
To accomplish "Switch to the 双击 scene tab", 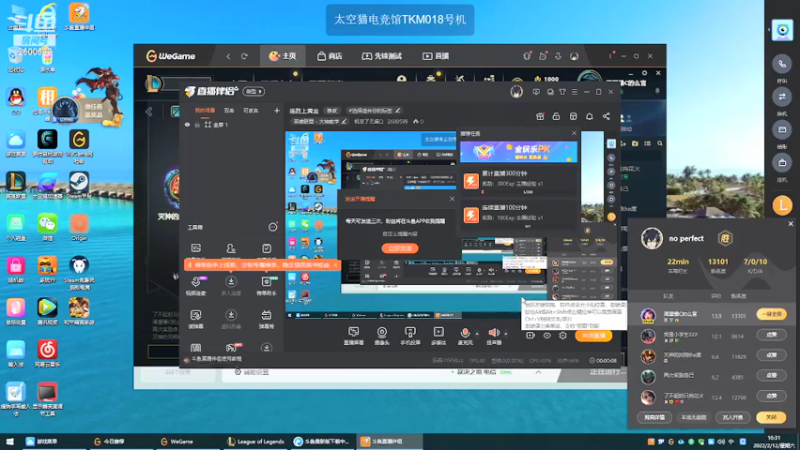I will click(x=229, y=110).
